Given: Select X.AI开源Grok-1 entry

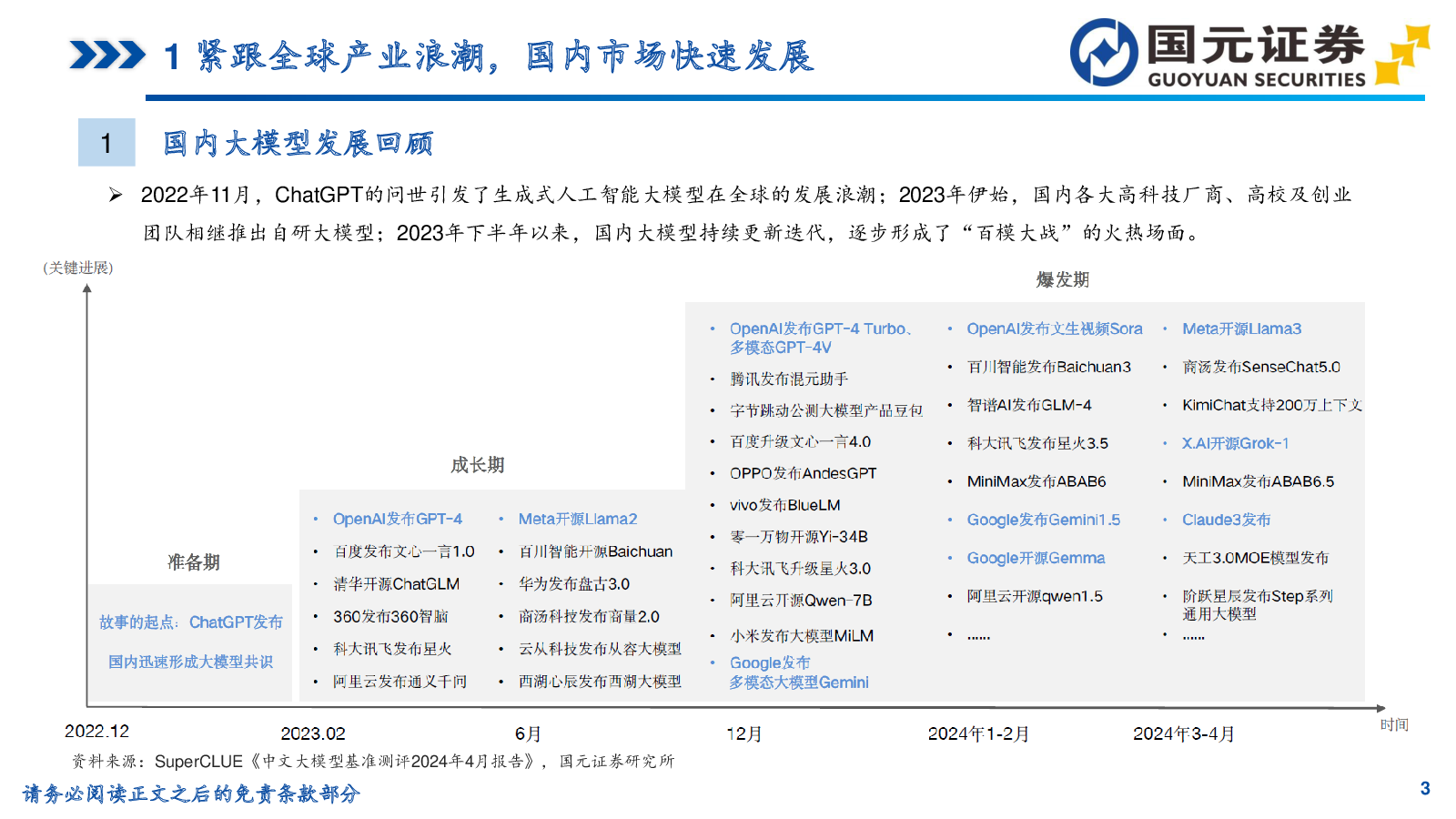Looking at the screenshot, I should [x=1236, y=444].
